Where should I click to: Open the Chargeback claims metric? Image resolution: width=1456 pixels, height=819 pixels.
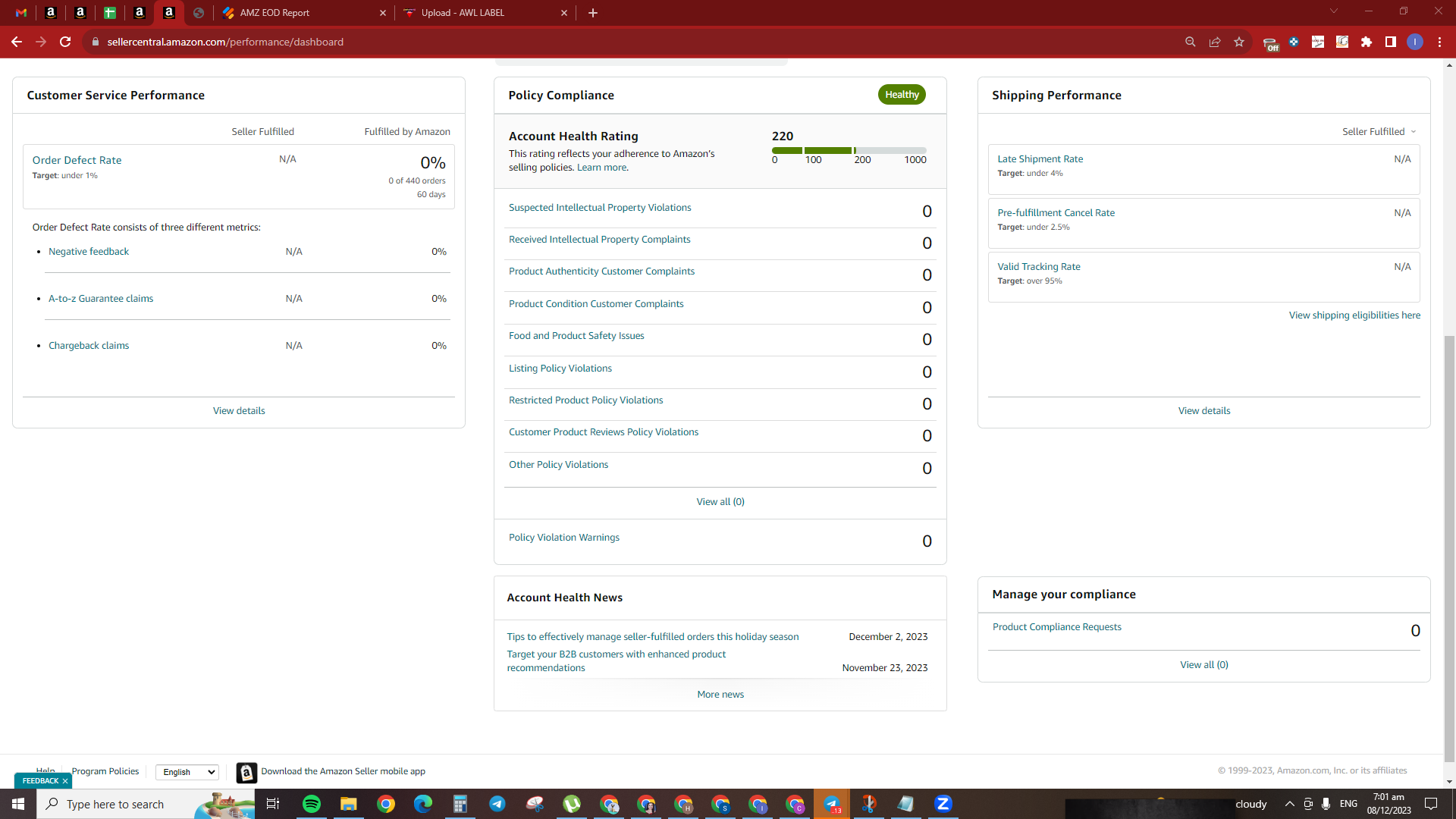click(x=89, y=346)
